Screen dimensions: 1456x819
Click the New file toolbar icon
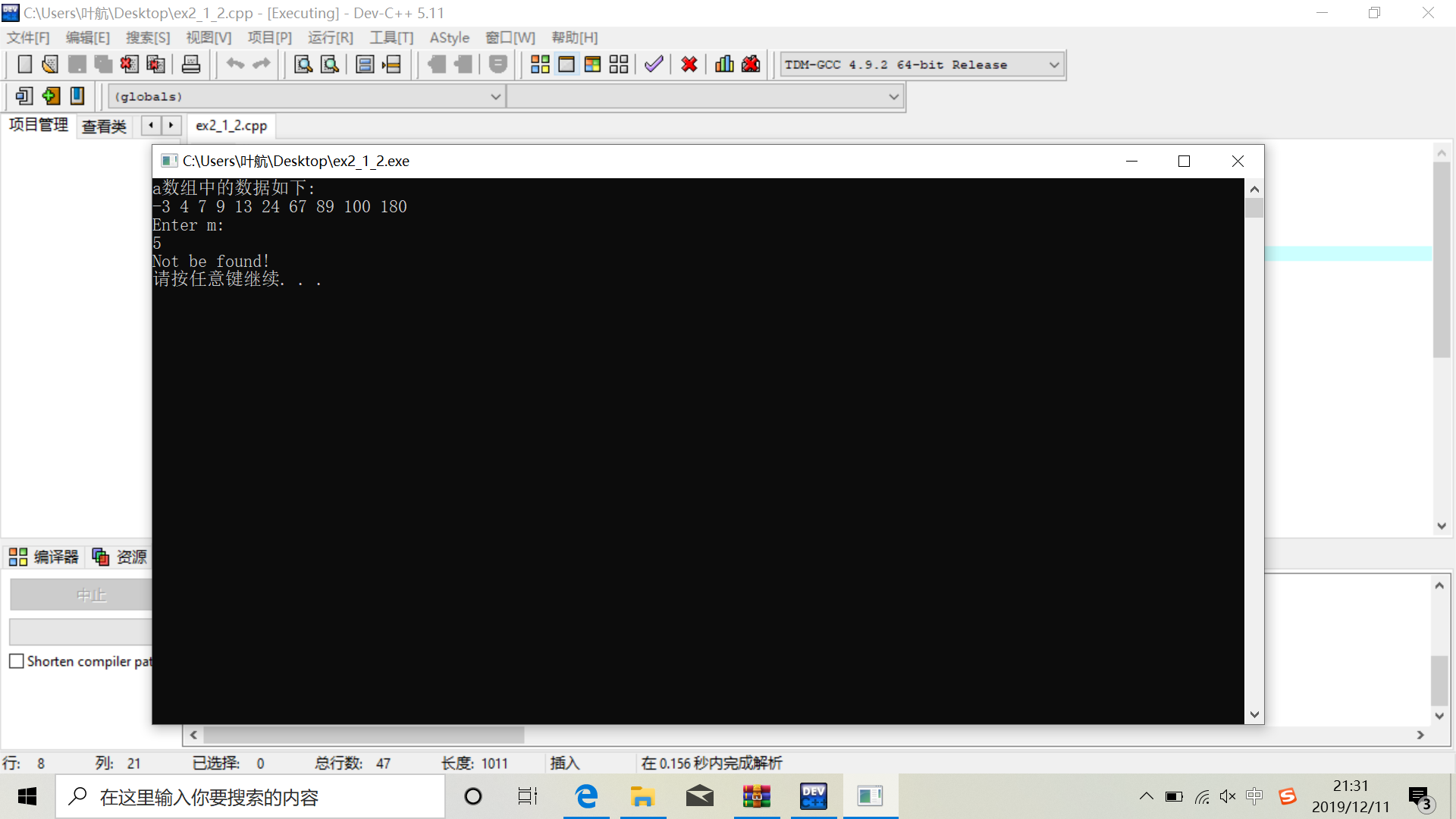(24, 64)
